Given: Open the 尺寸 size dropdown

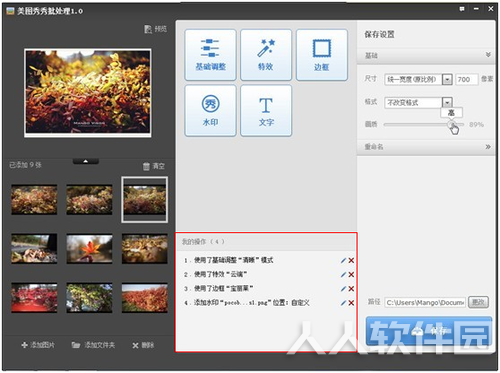Looking at the screenshot, I should click(447, 79).
